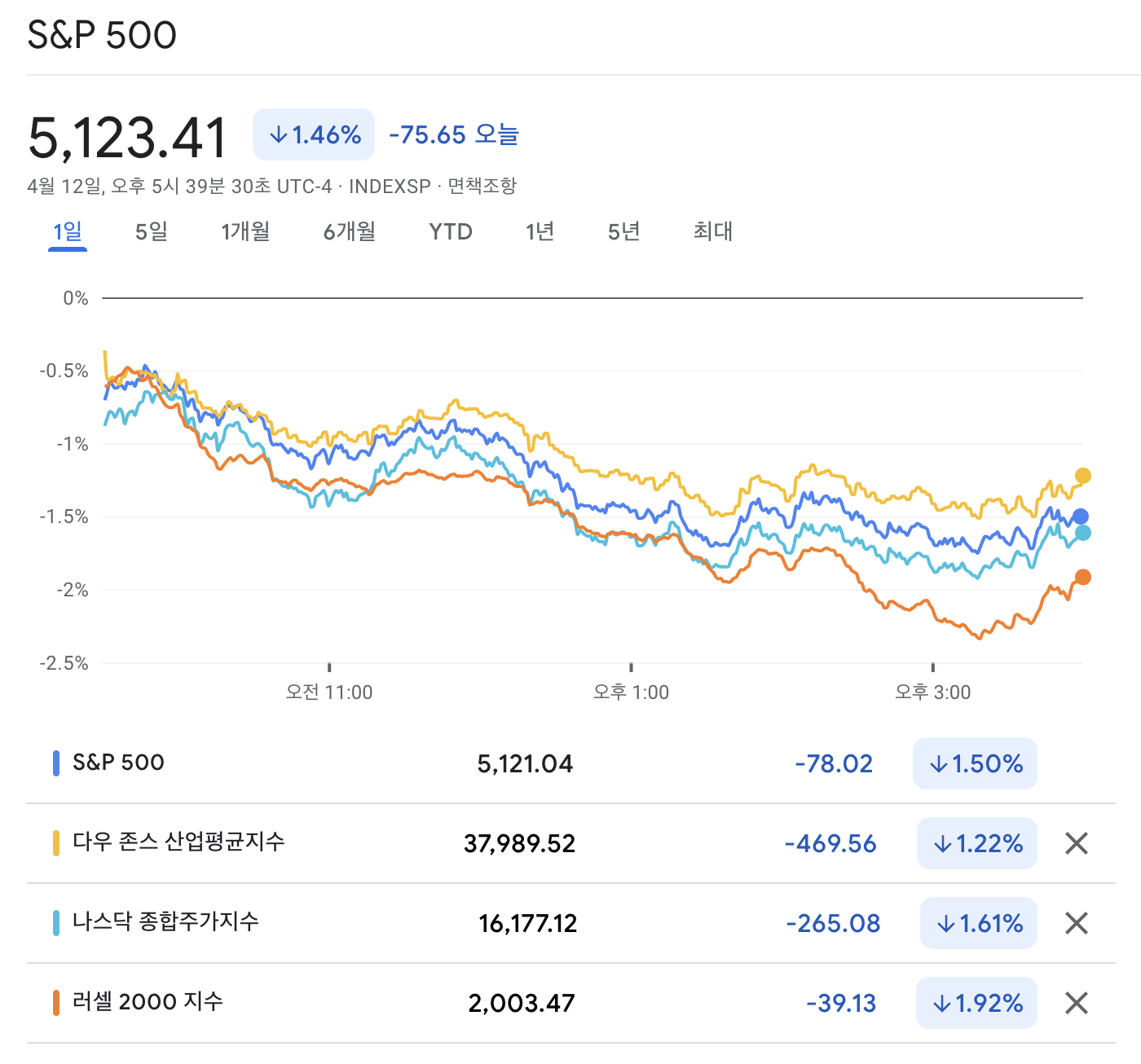The width and height of the screenshot is (1141, 1064).
Task: Click the ↓1.50% badge in S&P 500 row
Action: tap(975, 763)
